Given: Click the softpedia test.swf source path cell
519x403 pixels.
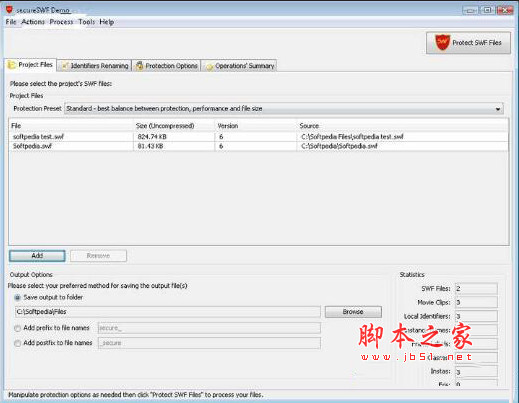Looking at the screenshot, I should click(x=403, y=137).
